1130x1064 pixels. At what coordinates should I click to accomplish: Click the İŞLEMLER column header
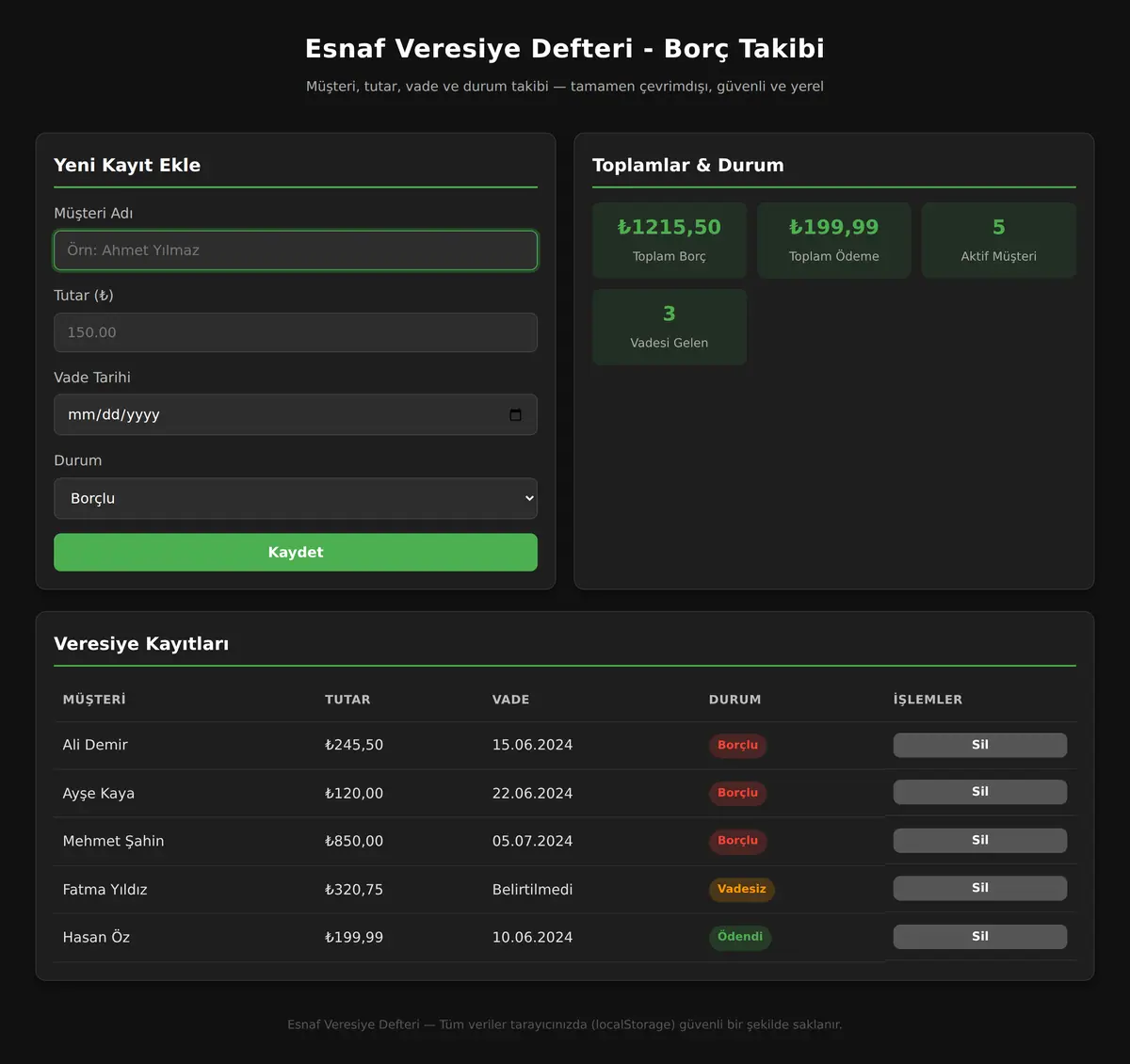(928, 700)
